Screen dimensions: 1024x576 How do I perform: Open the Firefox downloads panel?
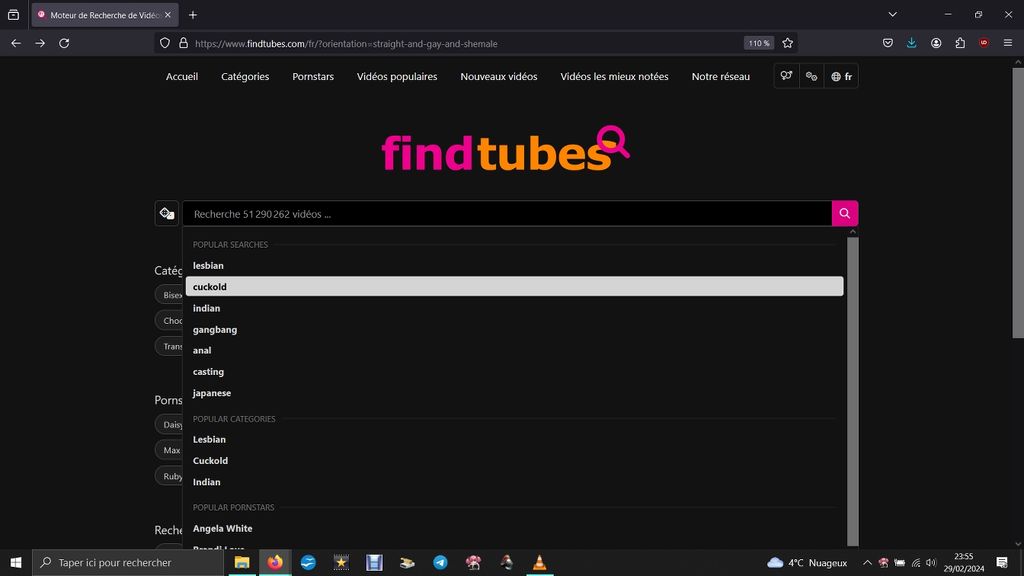[x=912, y=43]
